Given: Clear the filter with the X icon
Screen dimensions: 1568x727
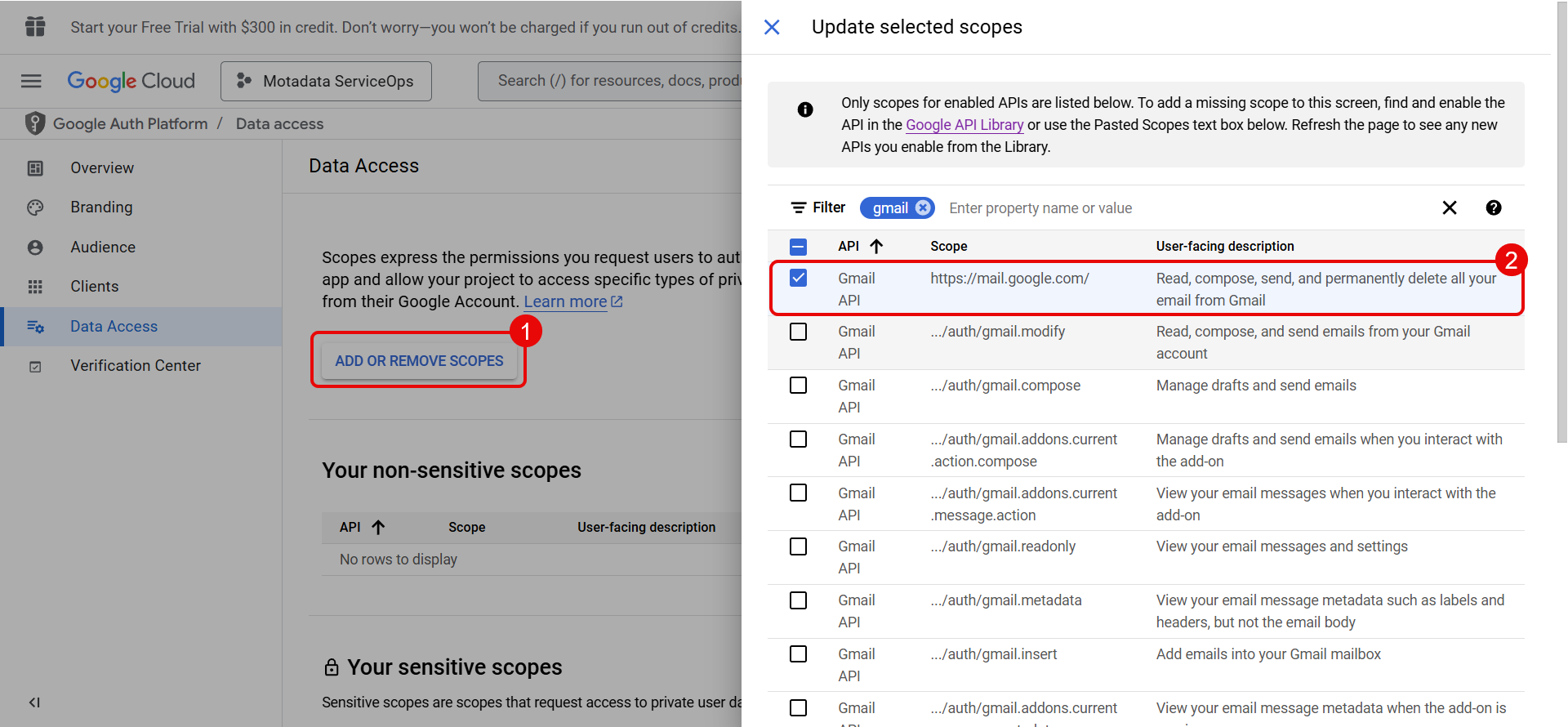Looking at the screenshot, I should click(x=1450, y=208).
